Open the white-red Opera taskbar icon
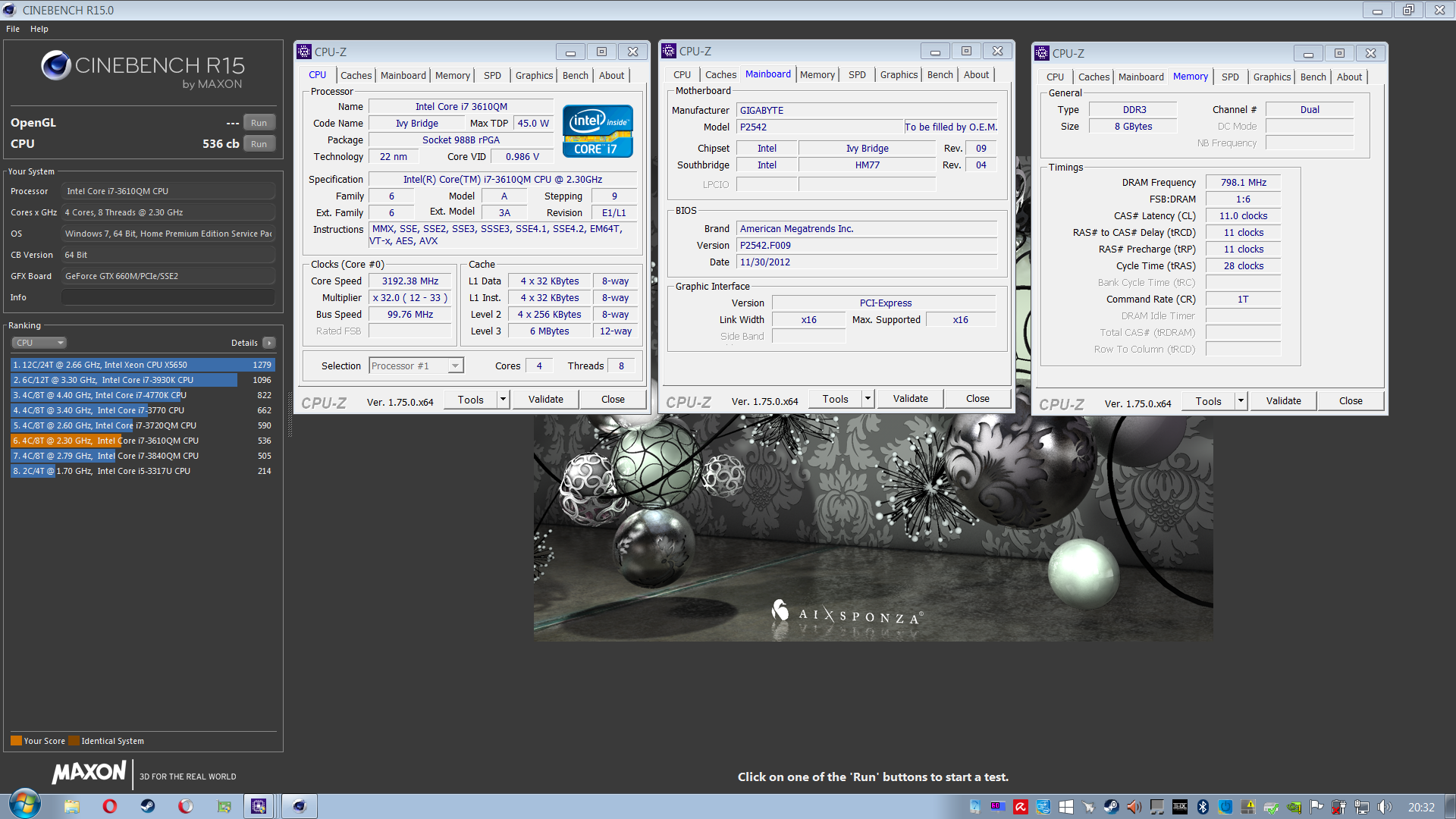 pyautogui.click(x=186, y=806)
